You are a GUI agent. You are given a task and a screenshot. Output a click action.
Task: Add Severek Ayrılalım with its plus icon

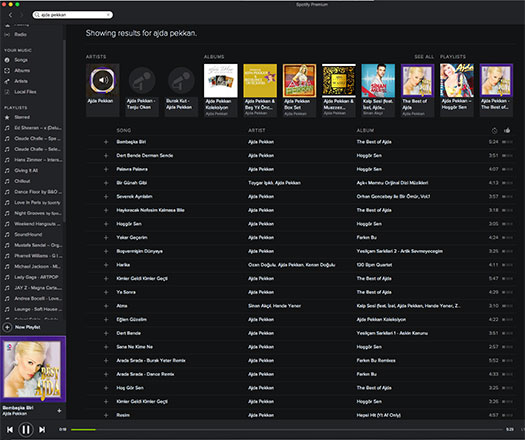pos(106,197)
